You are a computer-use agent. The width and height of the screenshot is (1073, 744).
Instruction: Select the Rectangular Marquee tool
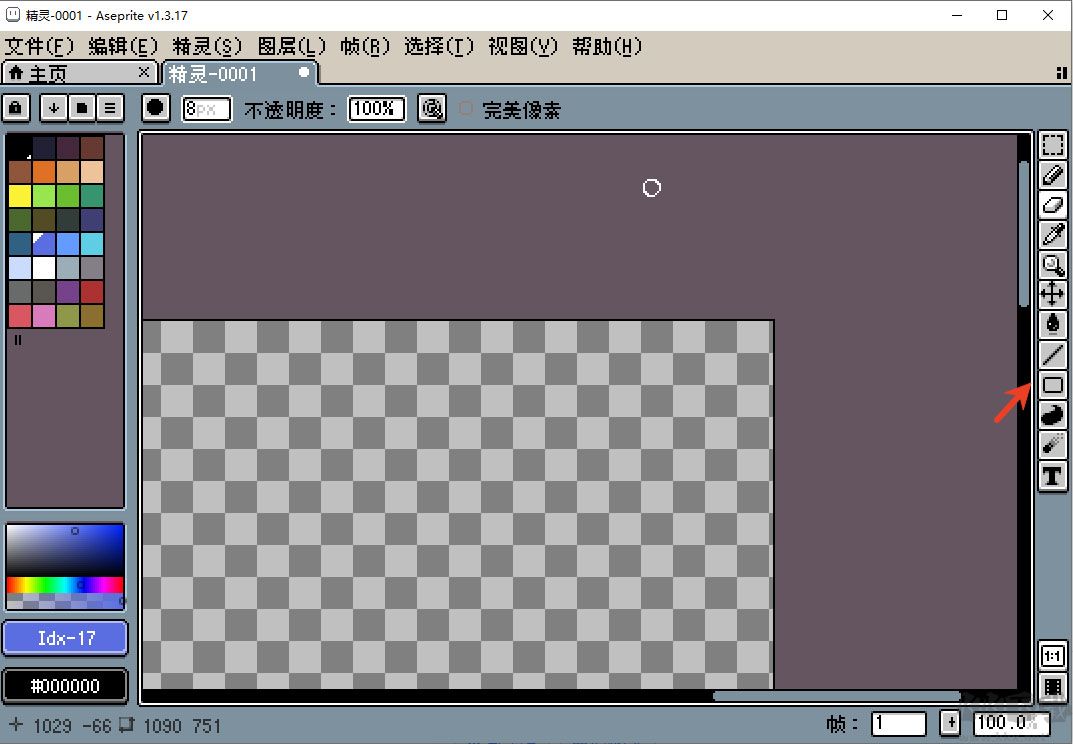[x=1051, y=144]
